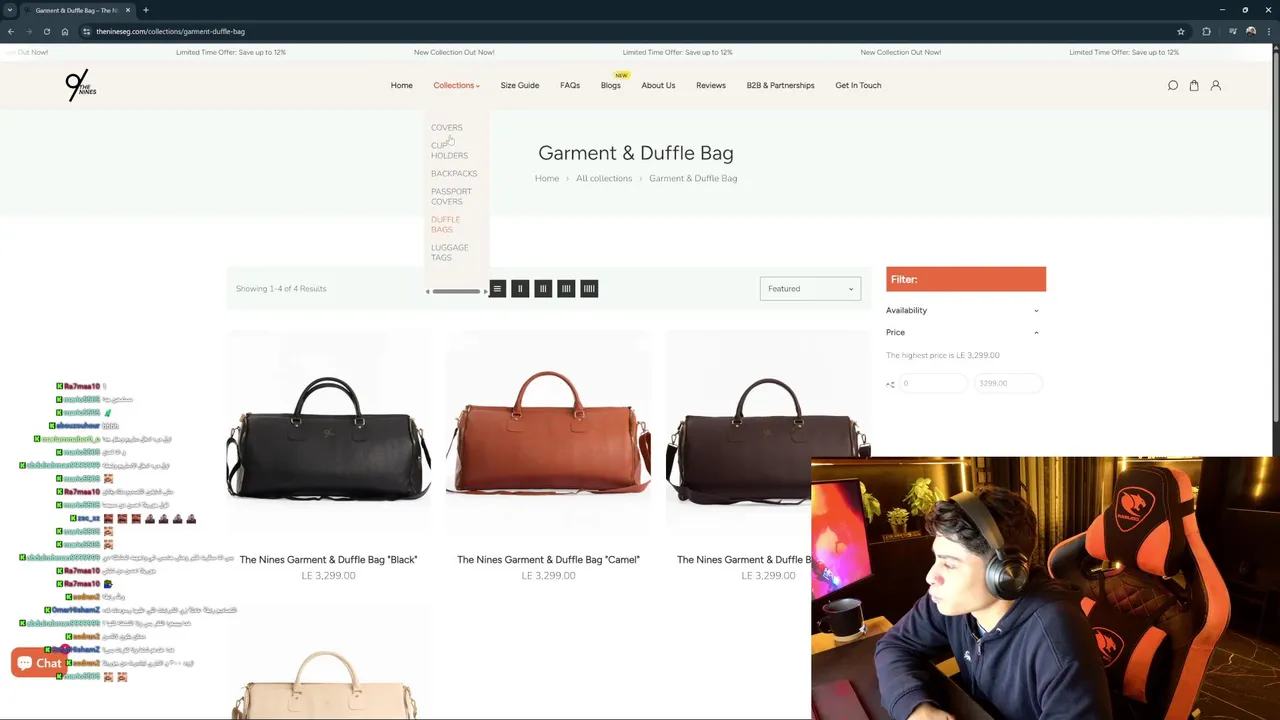Collapse the Price filter section
Screen dimensions: 1280x720
[x=963, y=332]
